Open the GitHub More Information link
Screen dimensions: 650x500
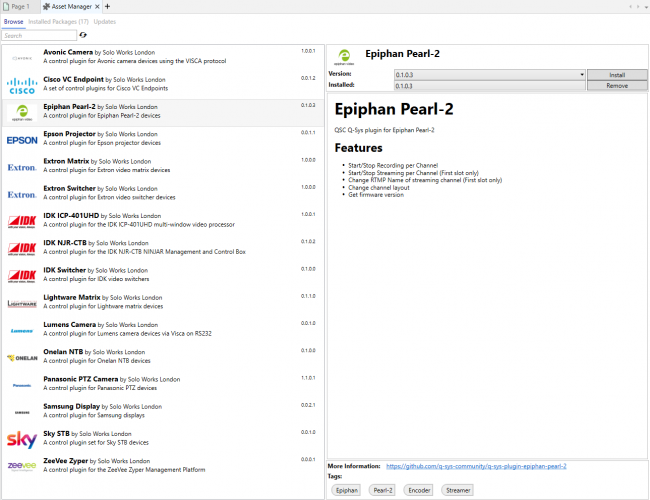476,466
